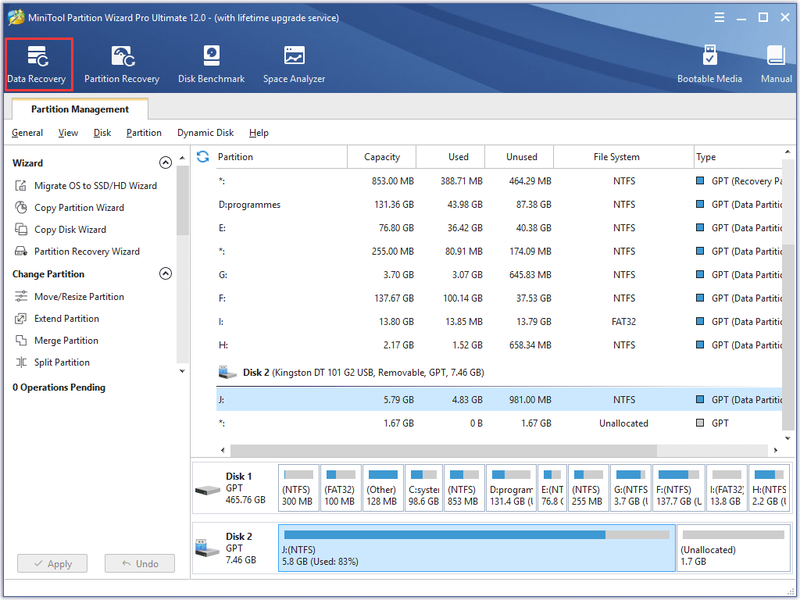Select the E: partition row
The width and height of the screenshot is (800, 600).
pyautogui.click(x=499, y=228)
